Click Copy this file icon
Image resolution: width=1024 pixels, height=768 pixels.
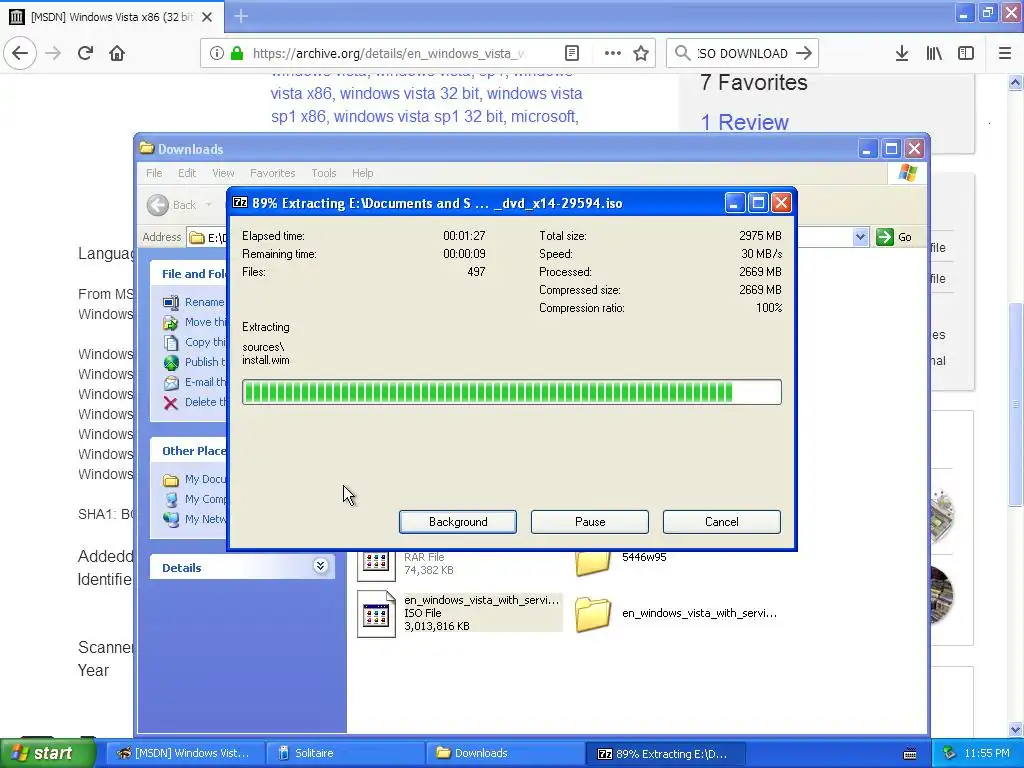tap(170, 342)
